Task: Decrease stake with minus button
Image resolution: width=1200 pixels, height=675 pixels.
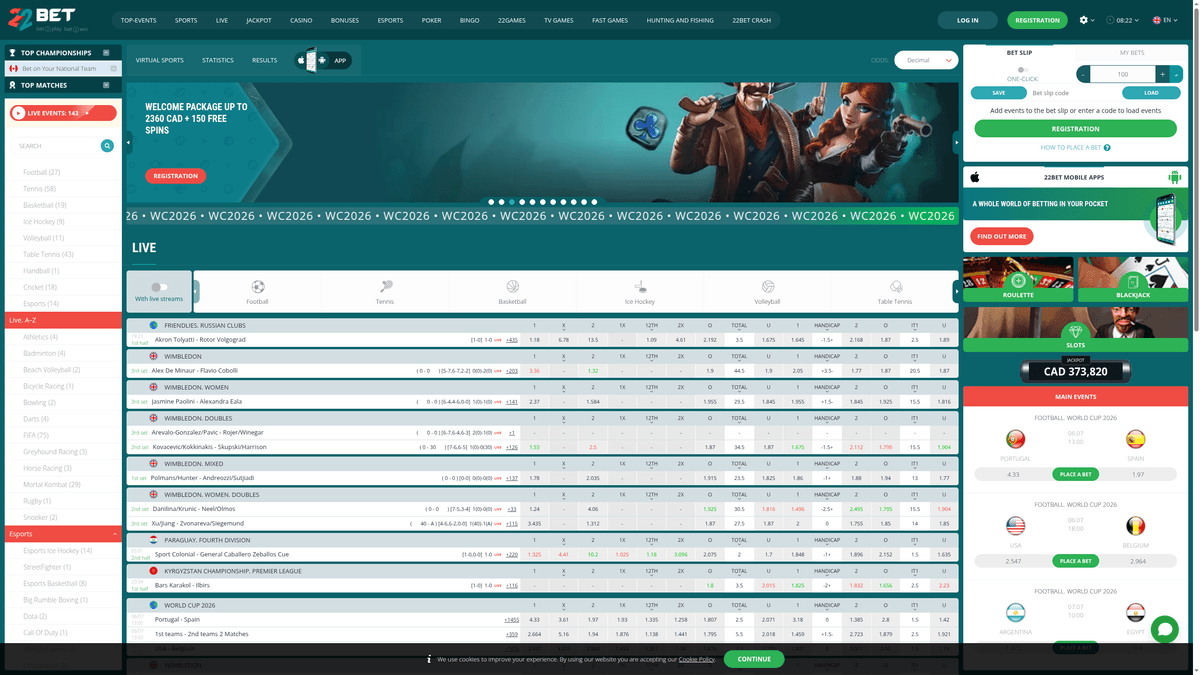Action: pyautogui.click(x=1084, y=74)
